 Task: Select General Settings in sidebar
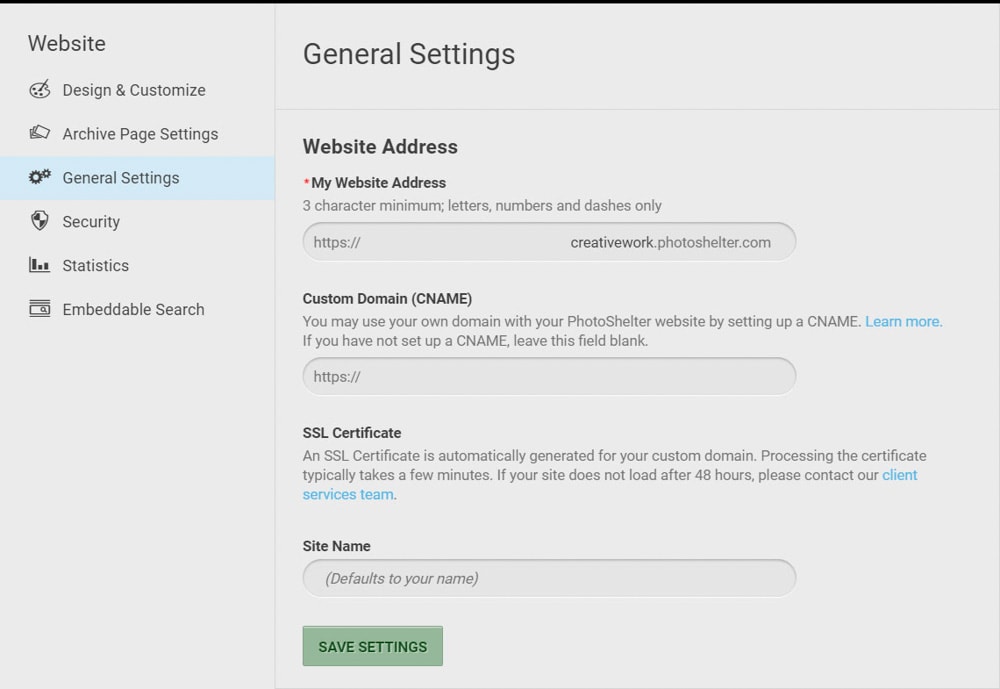pos(137,178)
